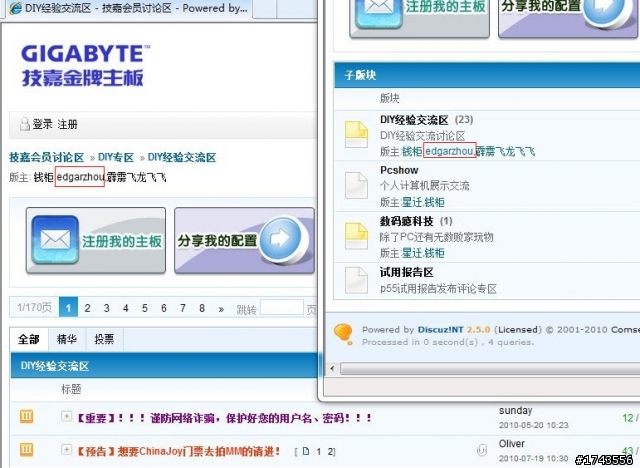
Task: Open moderator 钱柜 profile in left window
Action: (43, 177)
